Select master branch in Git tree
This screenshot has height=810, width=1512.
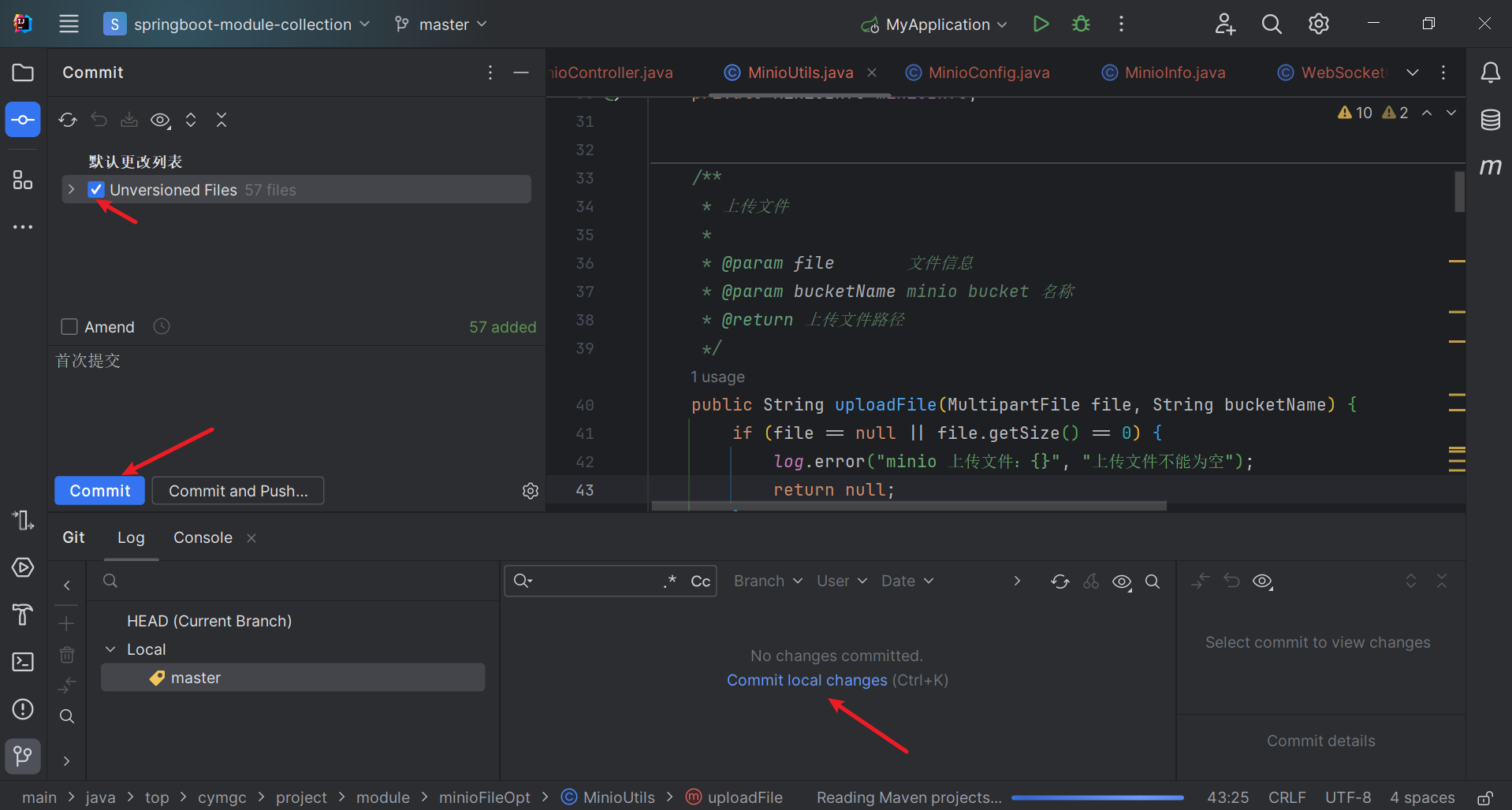[292, 678]
